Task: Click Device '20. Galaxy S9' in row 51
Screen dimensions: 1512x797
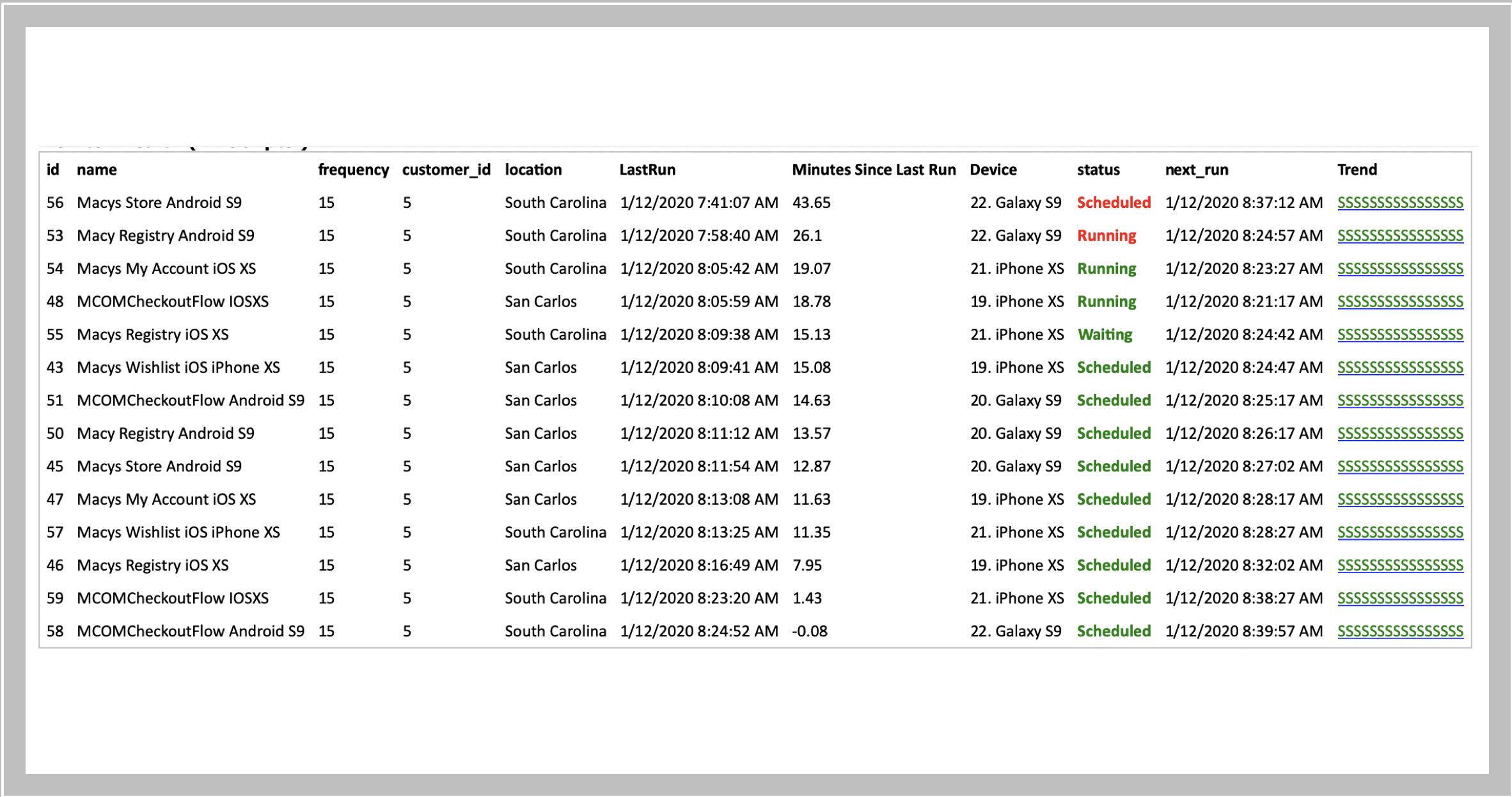Action: [x=1016, y=400]
